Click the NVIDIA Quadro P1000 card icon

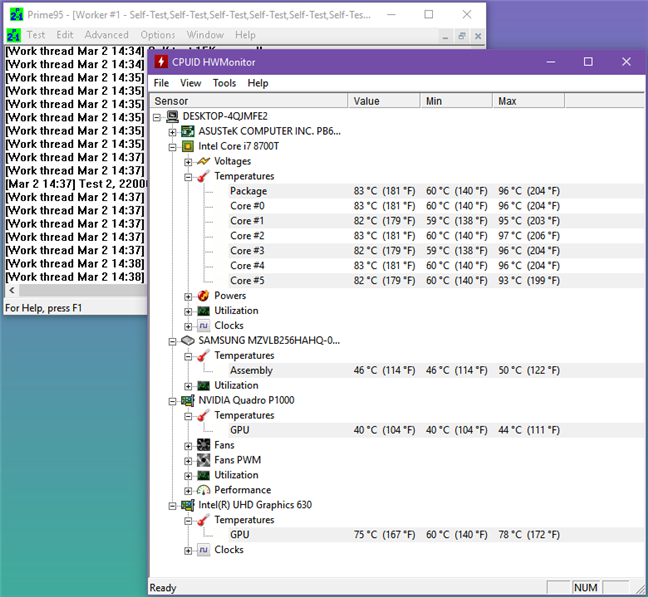[188, 400]
